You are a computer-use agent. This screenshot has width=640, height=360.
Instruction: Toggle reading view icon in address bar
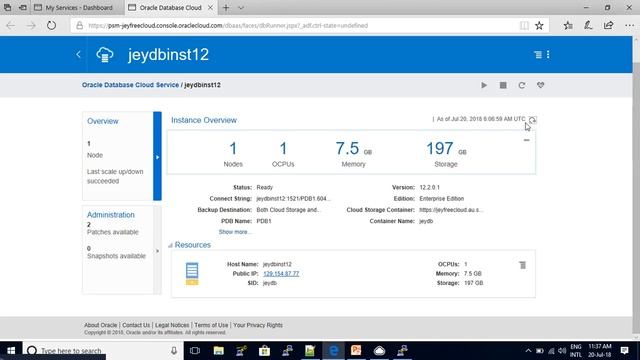[524, 25]
